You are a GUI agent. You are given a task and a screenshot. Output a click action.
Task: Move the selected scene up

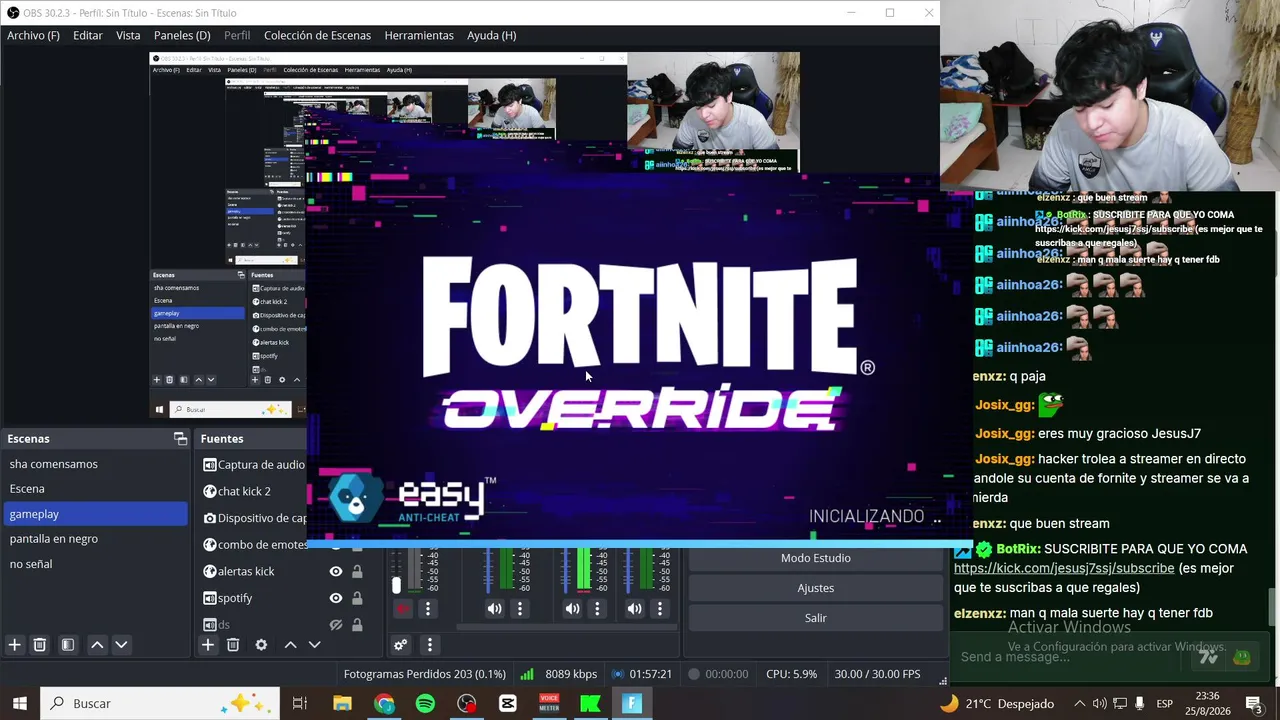pyautogui.click(x=97, y=645)
